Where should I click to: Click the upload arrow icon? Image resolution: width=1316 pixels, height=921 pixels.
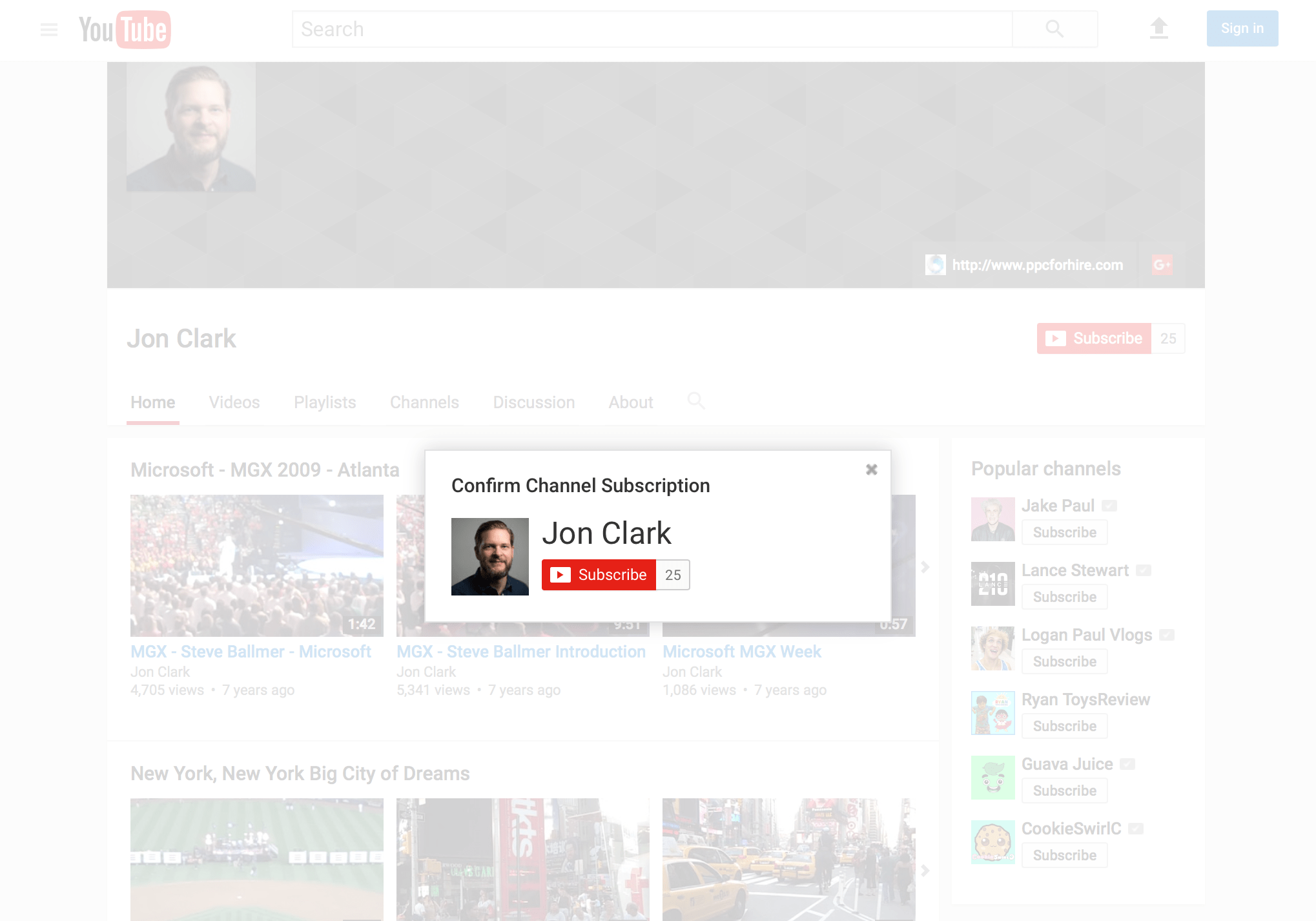click(x=1159, y=28)
